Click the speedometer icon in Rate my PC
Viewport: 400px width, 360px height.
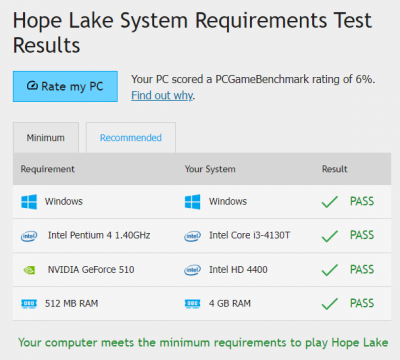(32, 86)
